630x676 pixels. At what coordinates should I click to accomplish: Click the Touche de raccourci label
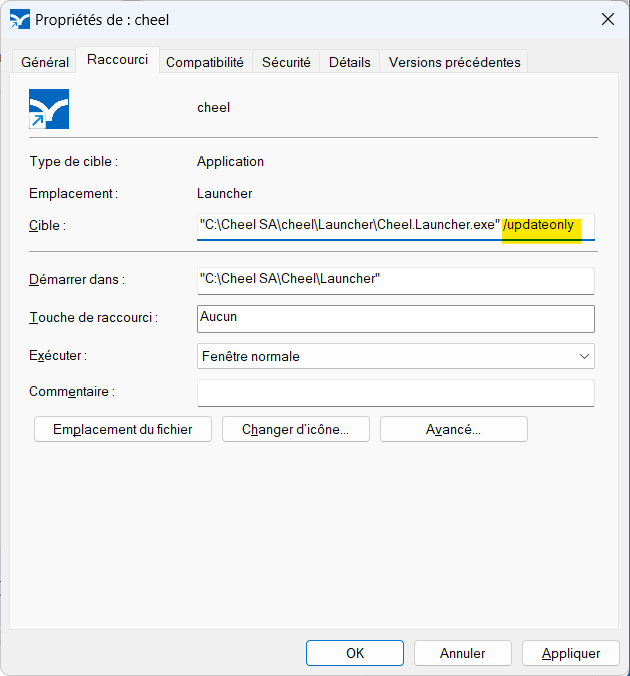pos(94,318)
